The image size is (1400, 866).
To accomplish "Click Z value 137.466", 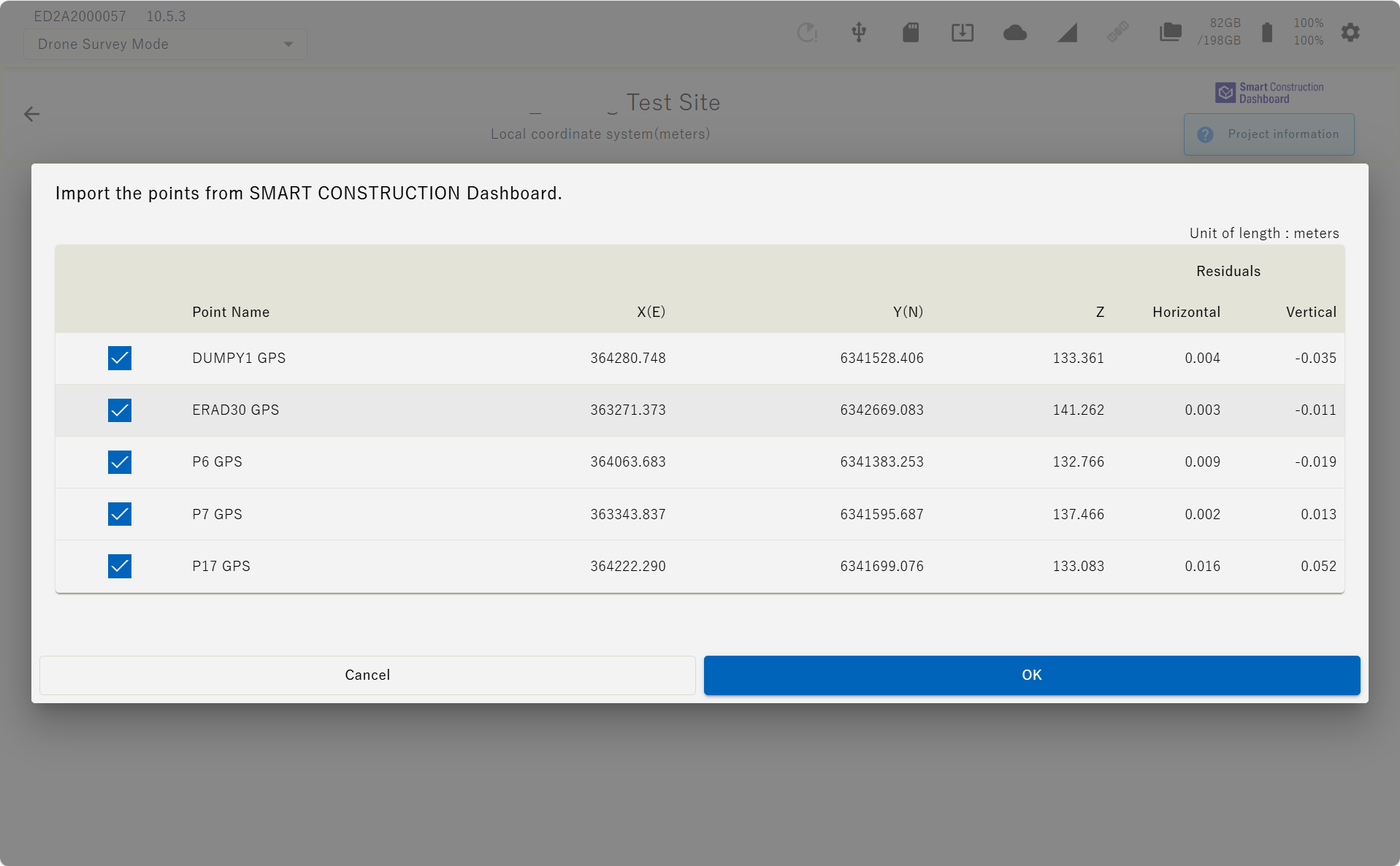I will pos(1079,514).
